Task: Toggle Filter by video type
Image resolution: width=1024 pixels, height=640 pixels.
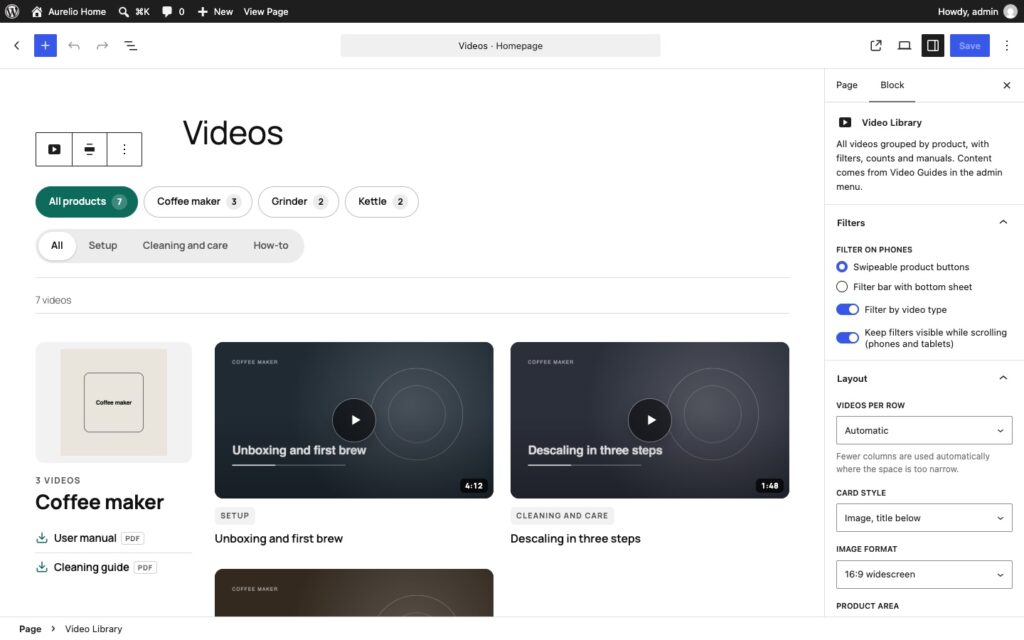Action: point(848,310)
